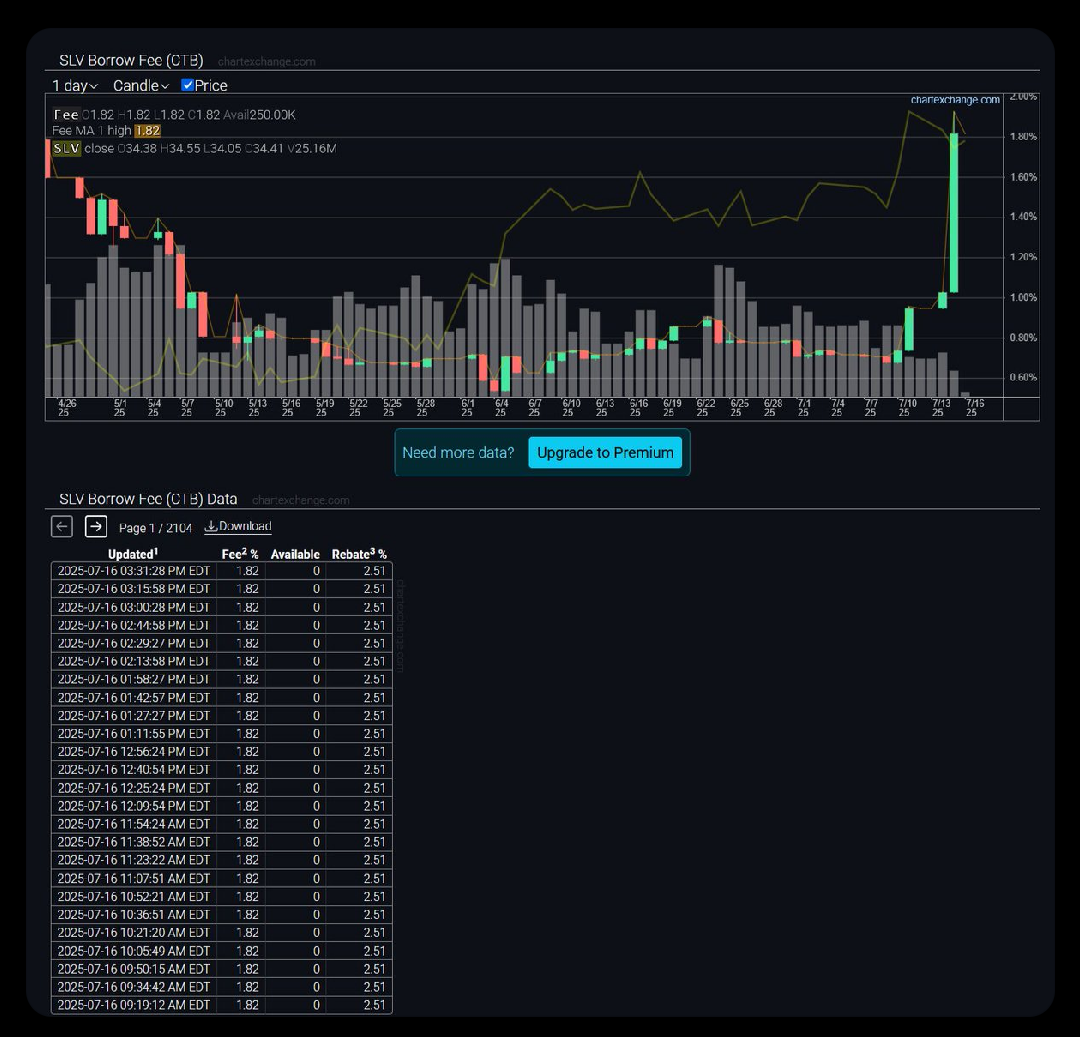1080x1037 pixels.
Task: Click the 1.00% y-axis label
Action: [x=1023, y=297]
